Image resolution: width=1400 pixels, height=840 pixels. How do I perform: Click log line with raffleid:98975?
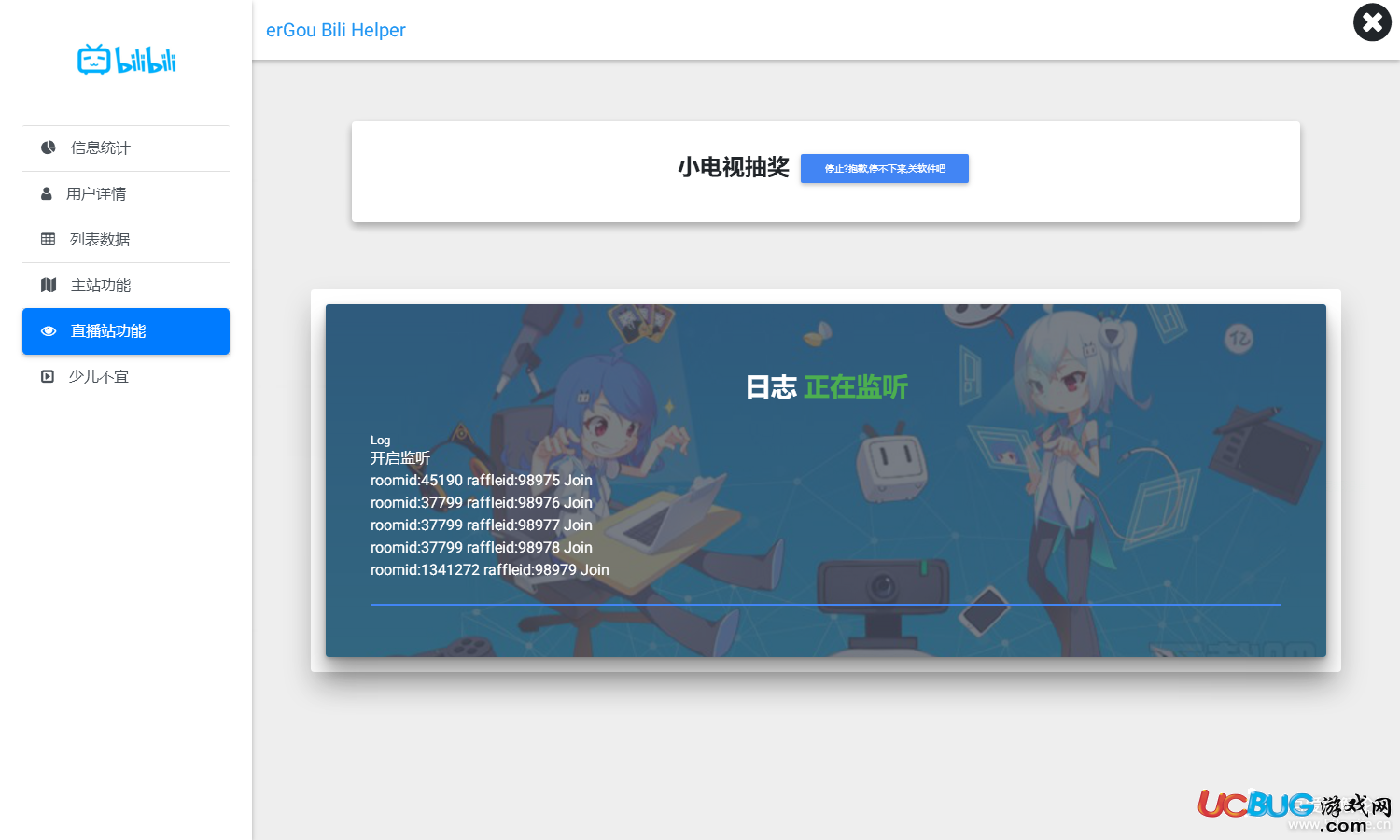click(x=482, y=481)
